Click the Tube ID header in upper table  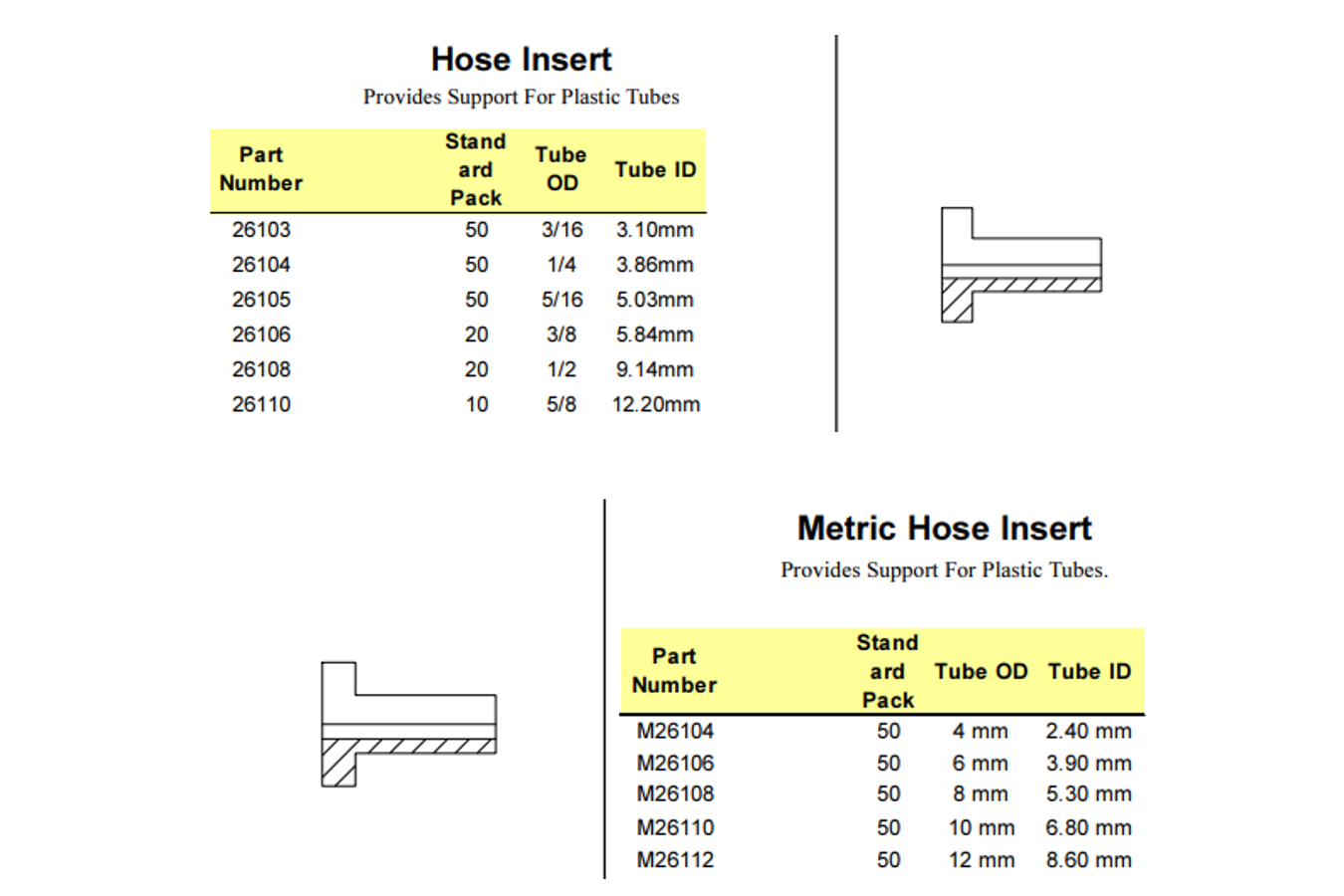pyautogui.click(x=655, y=170)
